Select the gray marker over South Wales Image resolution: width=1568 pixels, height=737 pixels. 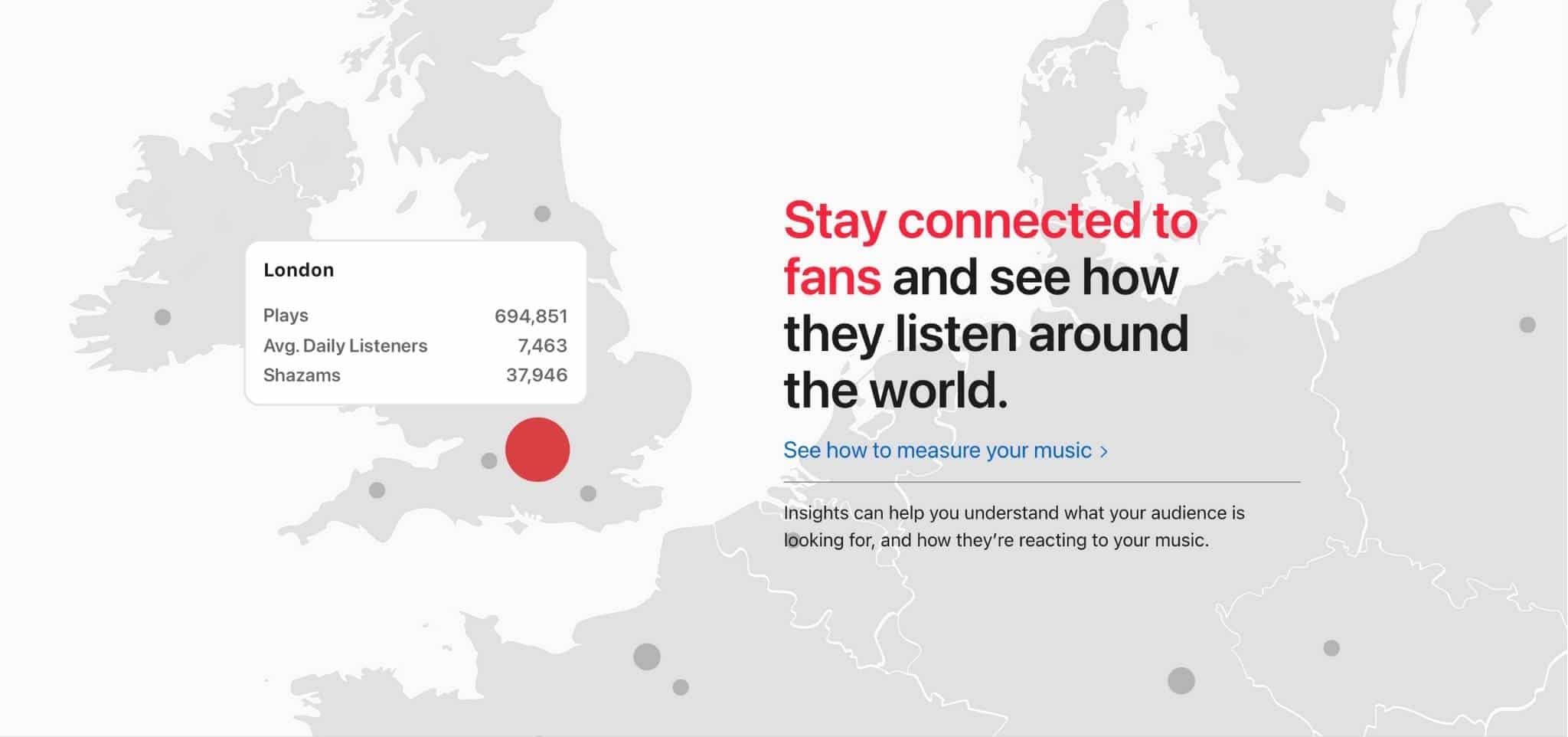coord(377,490)
